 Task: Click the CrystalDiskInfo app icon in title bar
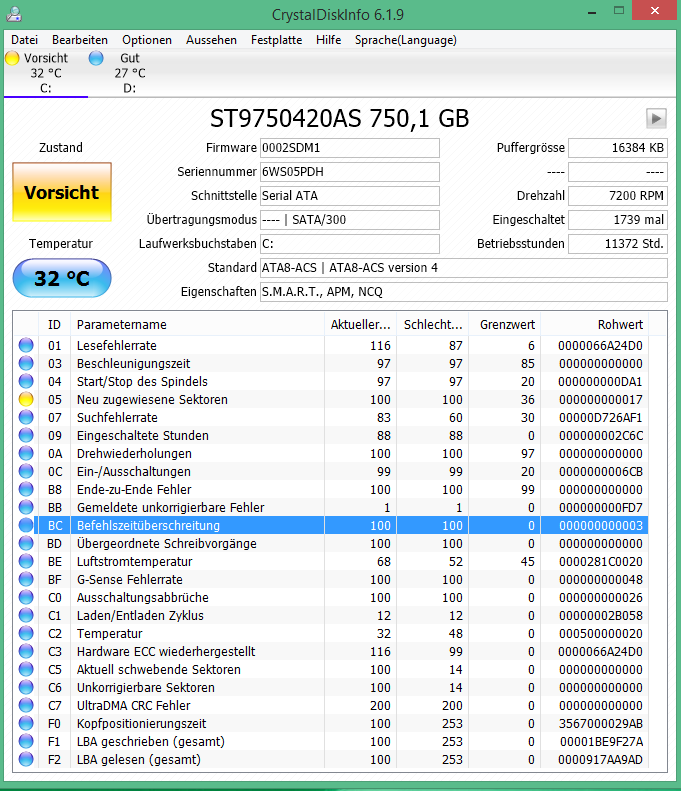(x=14, y=14)
